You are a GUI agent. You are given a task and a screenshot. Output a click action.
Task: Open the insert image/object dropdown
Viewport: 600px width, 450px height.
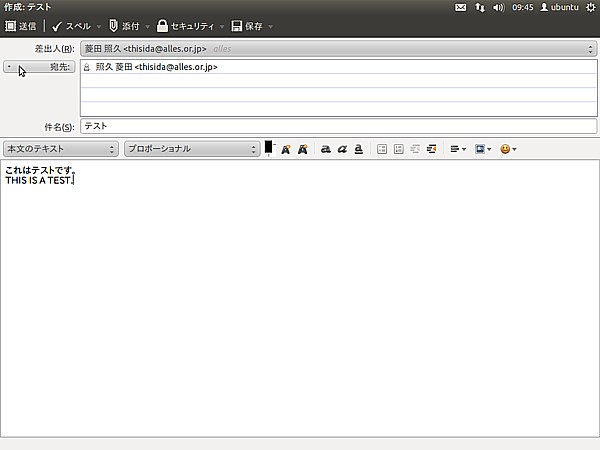click(483, 149)
